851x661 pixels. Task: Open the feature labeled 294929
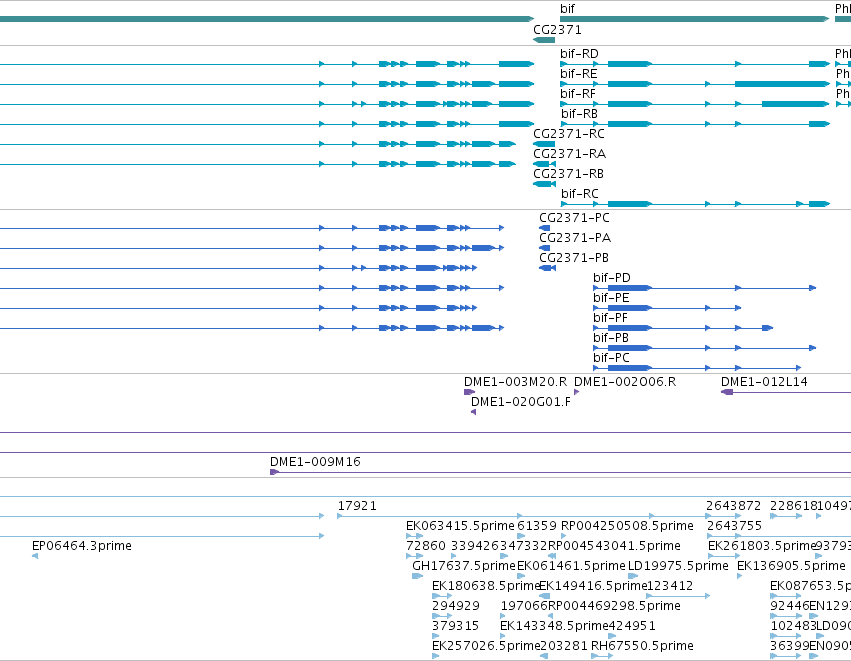click(455, 606)
